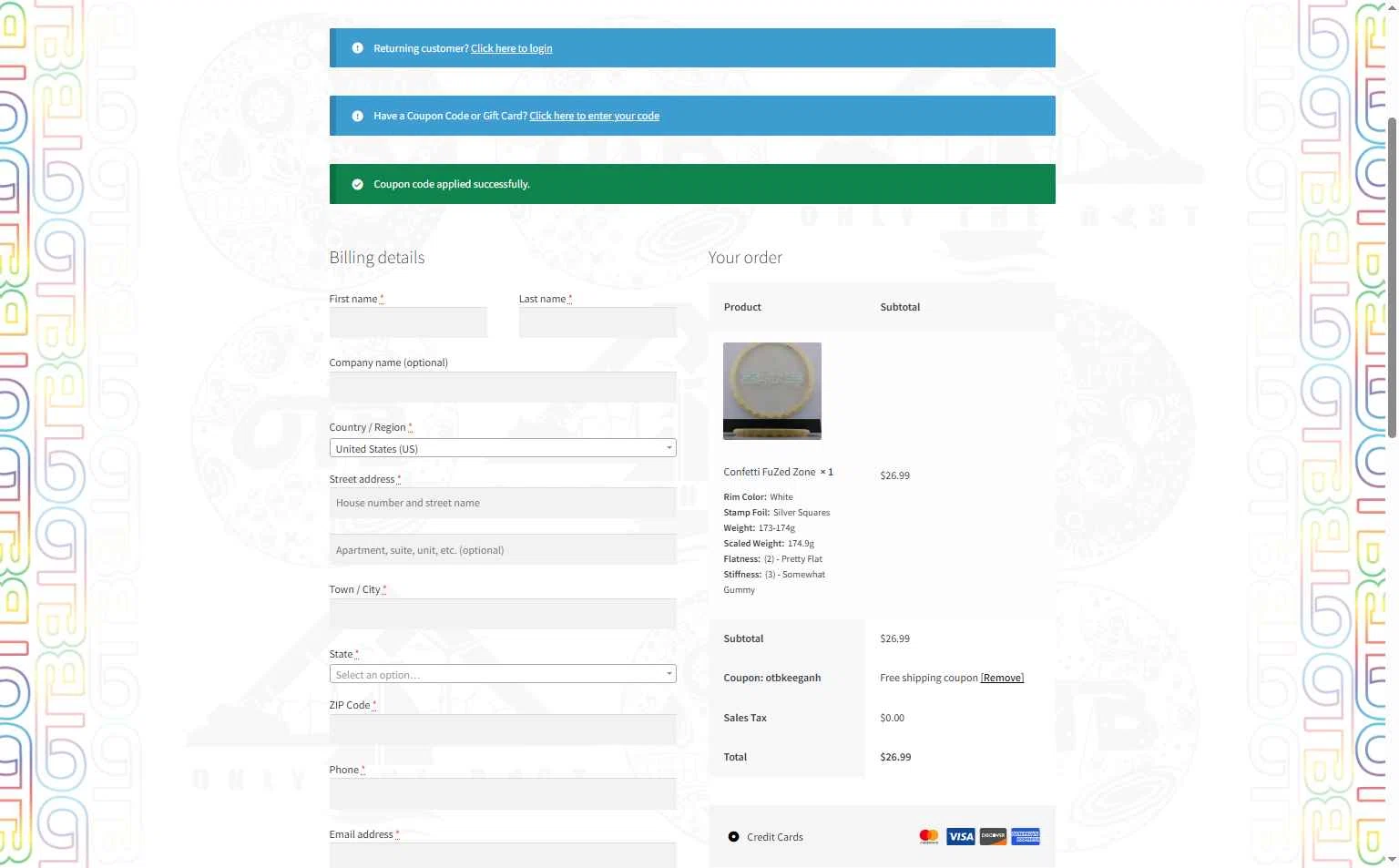Click the 'Confetti FuZed Zone' product name
Viewport: 1399px width, 868px height.
[x=770, y=472]
